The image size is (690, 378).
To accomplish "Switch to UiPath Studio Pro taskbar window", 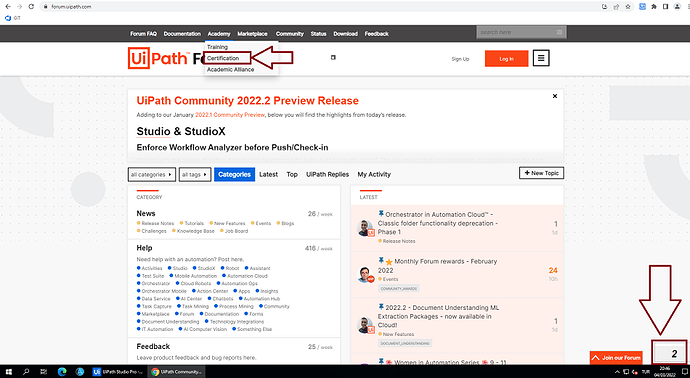I will pos(117,372).
